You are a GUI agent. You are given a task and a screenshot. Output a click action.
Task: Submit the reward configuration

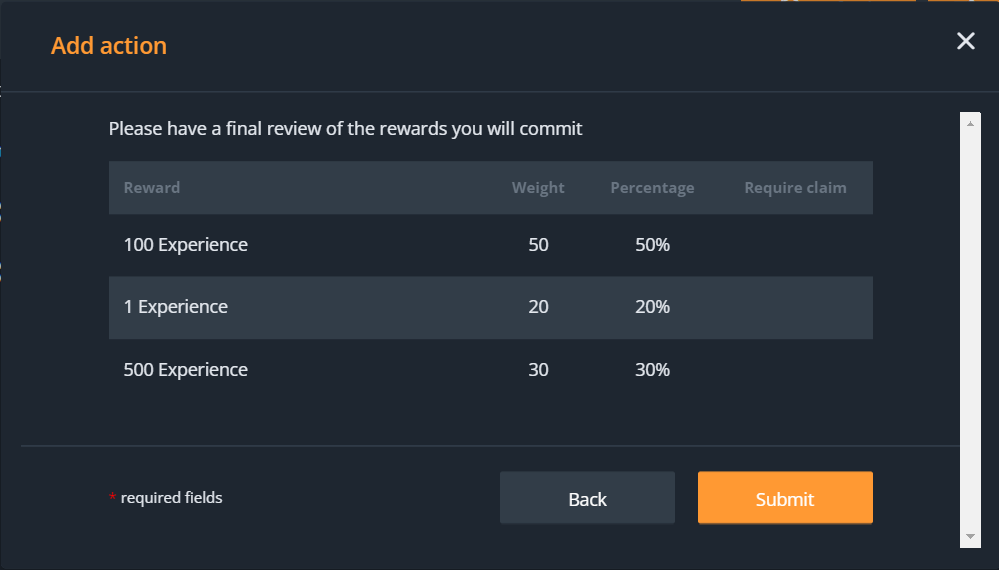(785, 498)
